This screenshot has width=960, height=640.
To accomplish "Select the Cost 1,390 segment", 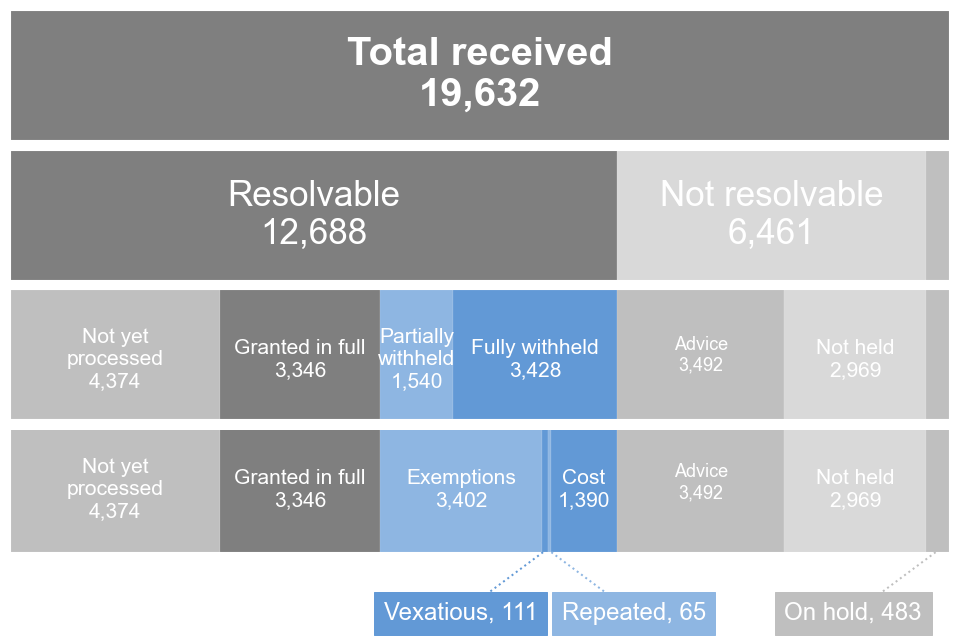I will (584, 490).
